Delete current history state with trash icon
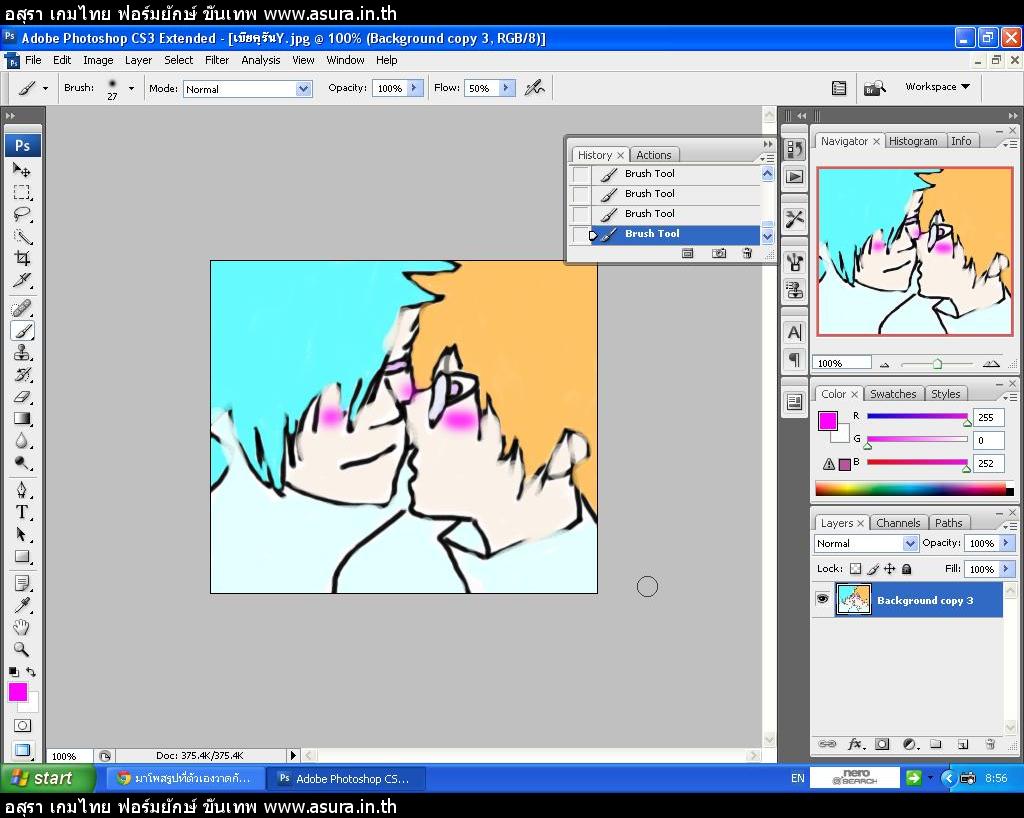Viewport: 1024px width, 818px height. [747, 253]
